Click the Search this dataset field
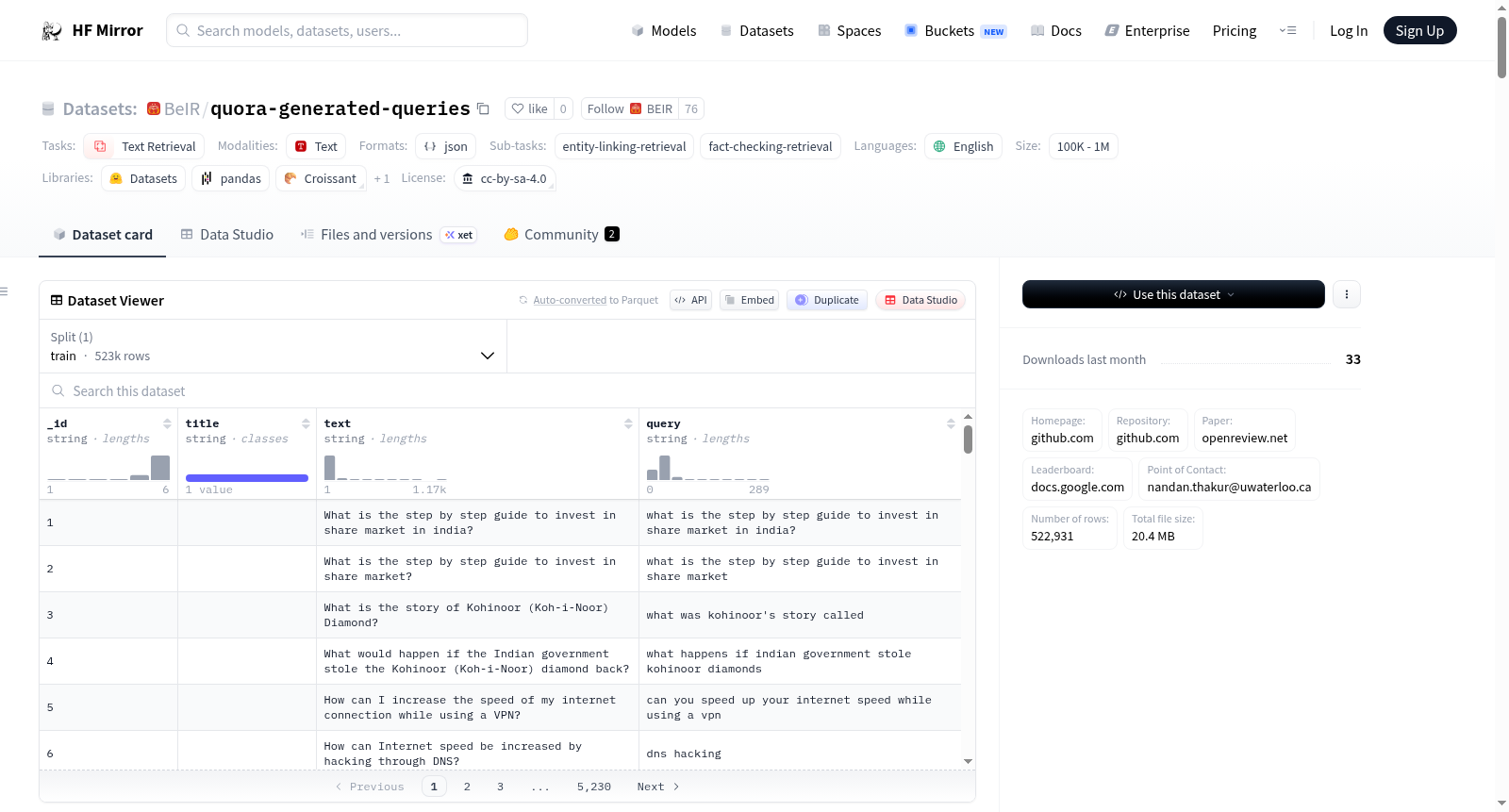The width and height of the screenshot is (1509, 812). pyautogui.click(x=507, y=390)
